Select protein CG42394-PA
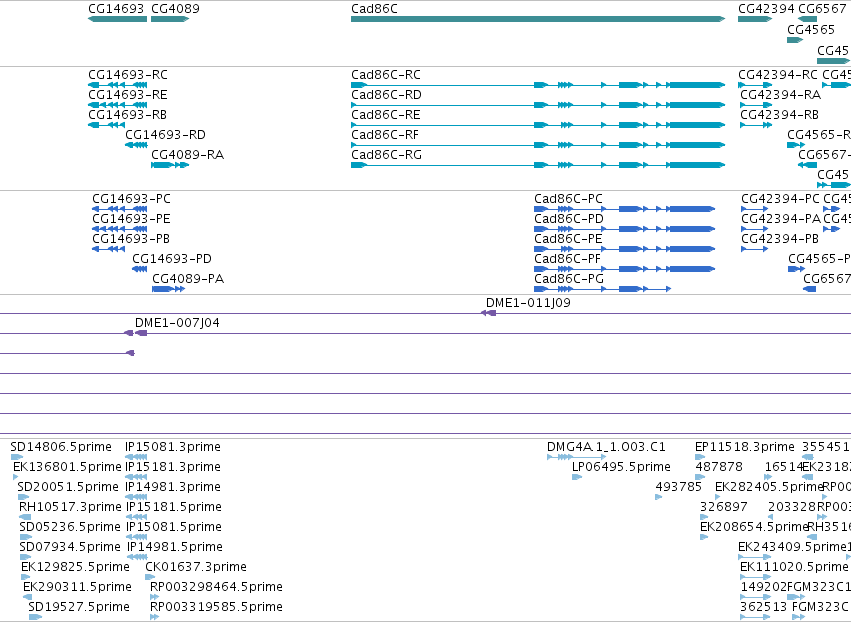 [754, 229]
